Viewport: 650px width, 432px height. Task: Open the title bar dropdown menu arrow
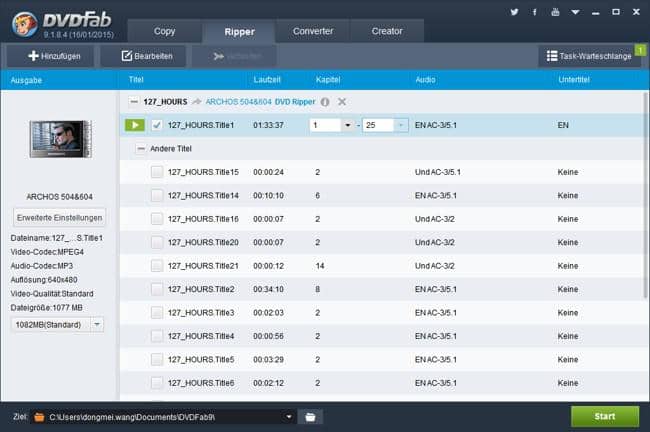click(575, 12)
